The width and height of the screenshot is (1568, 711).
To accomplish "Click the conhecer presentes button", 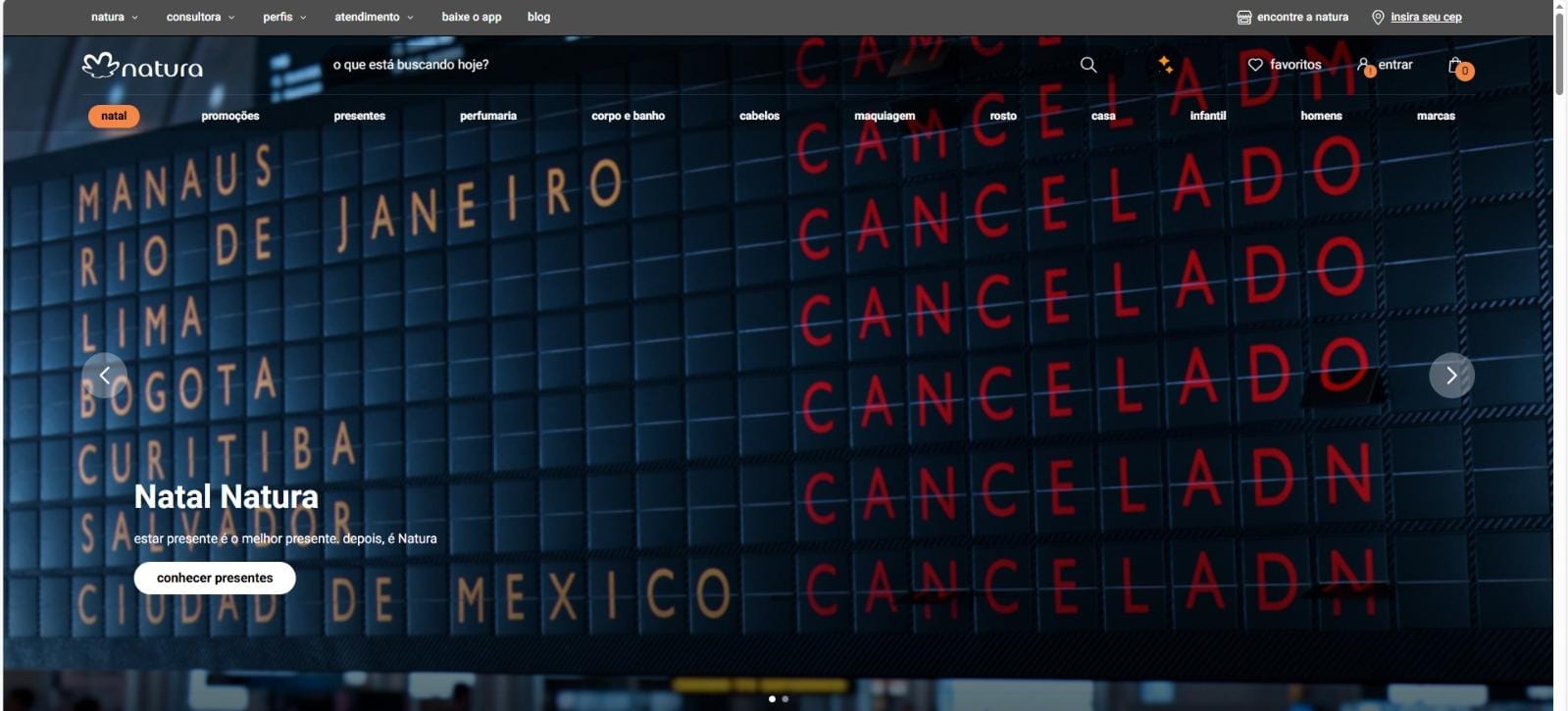I will 215,578.
